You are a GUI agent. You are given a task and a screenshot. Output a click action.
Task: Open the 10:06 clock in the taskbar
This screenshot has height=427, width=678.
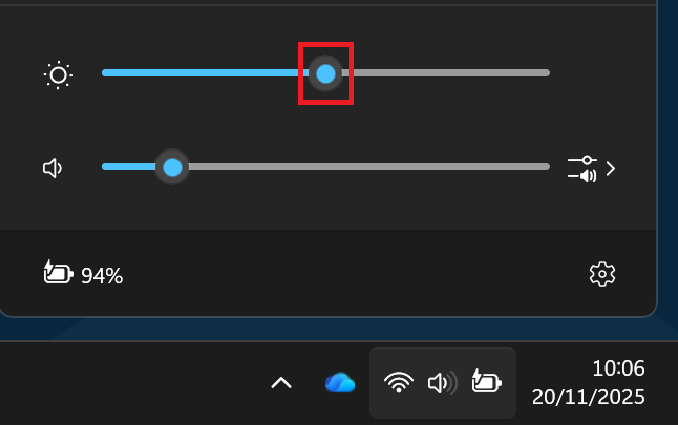click(x=618, y=369)
